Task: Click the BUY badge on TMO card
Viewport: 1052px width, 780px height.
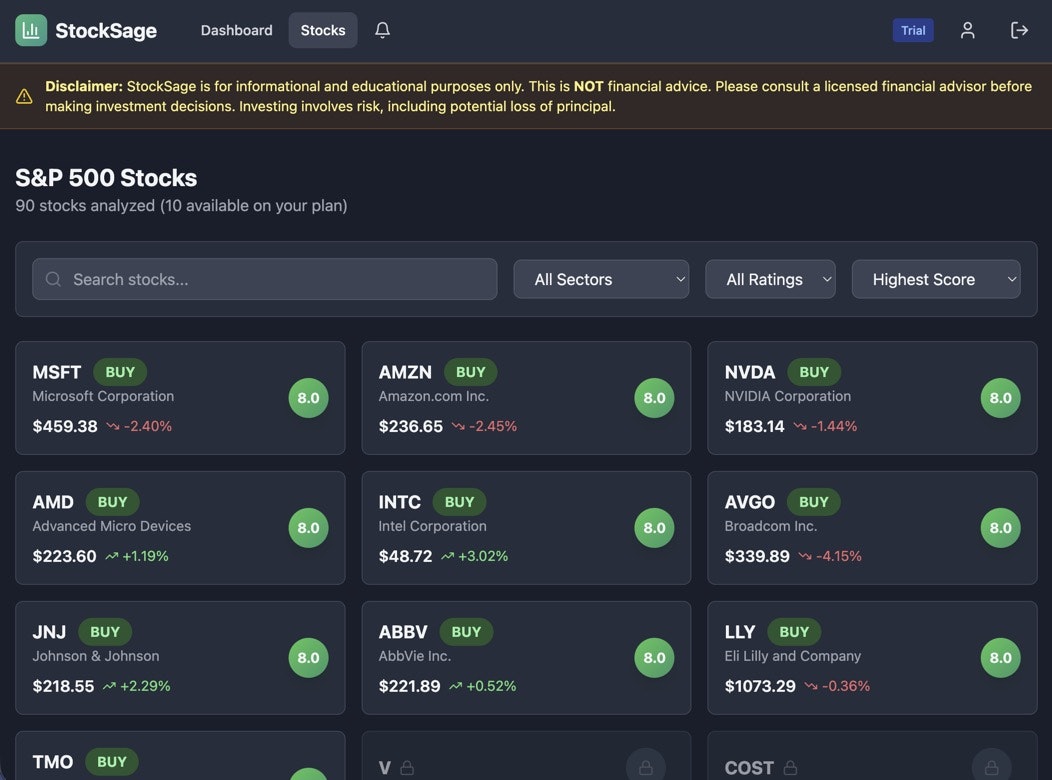Action: coord(112,761)
